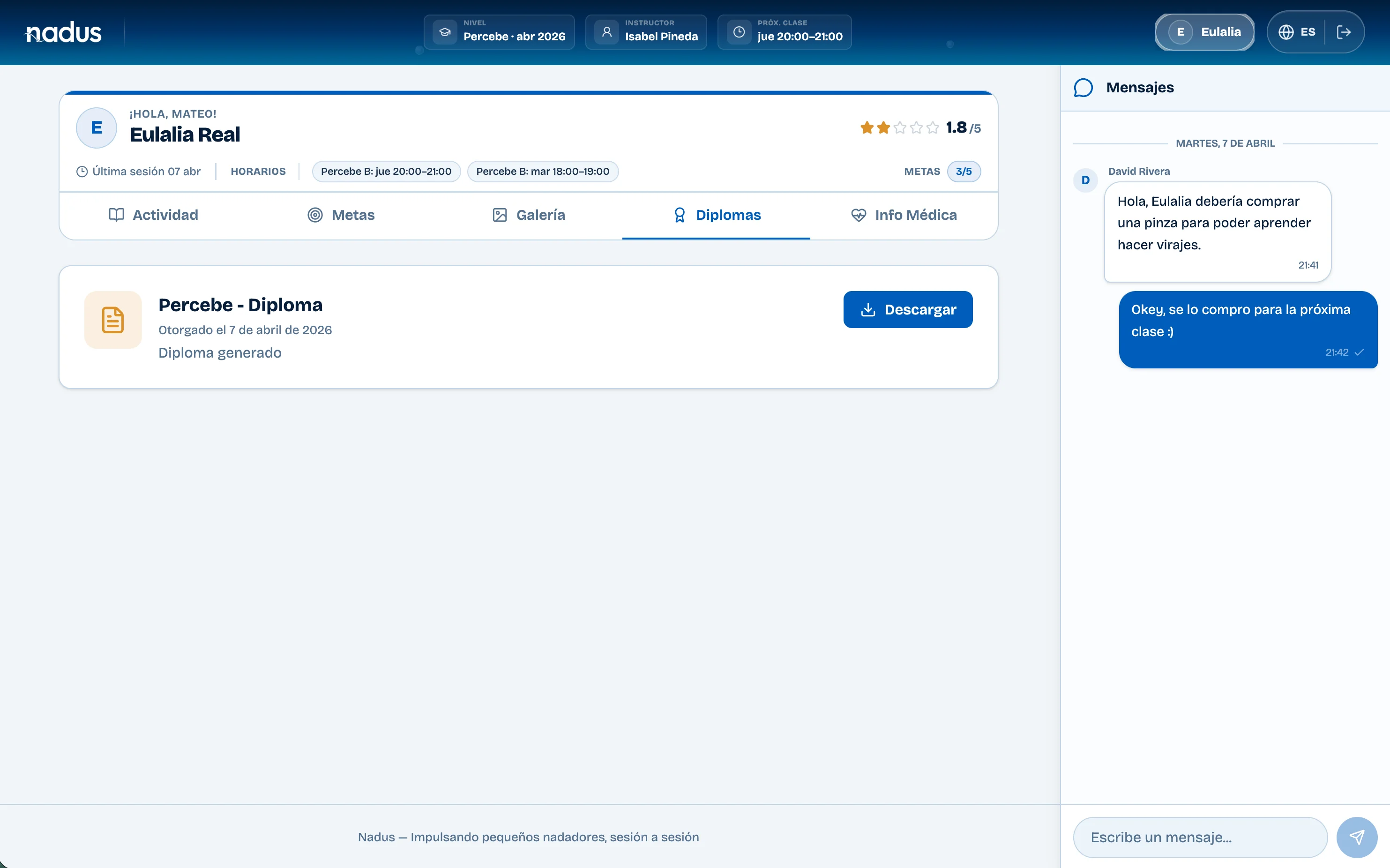Click the graduation cap Nivel icon
This screenshot has height=868, width=1390.
445,32
